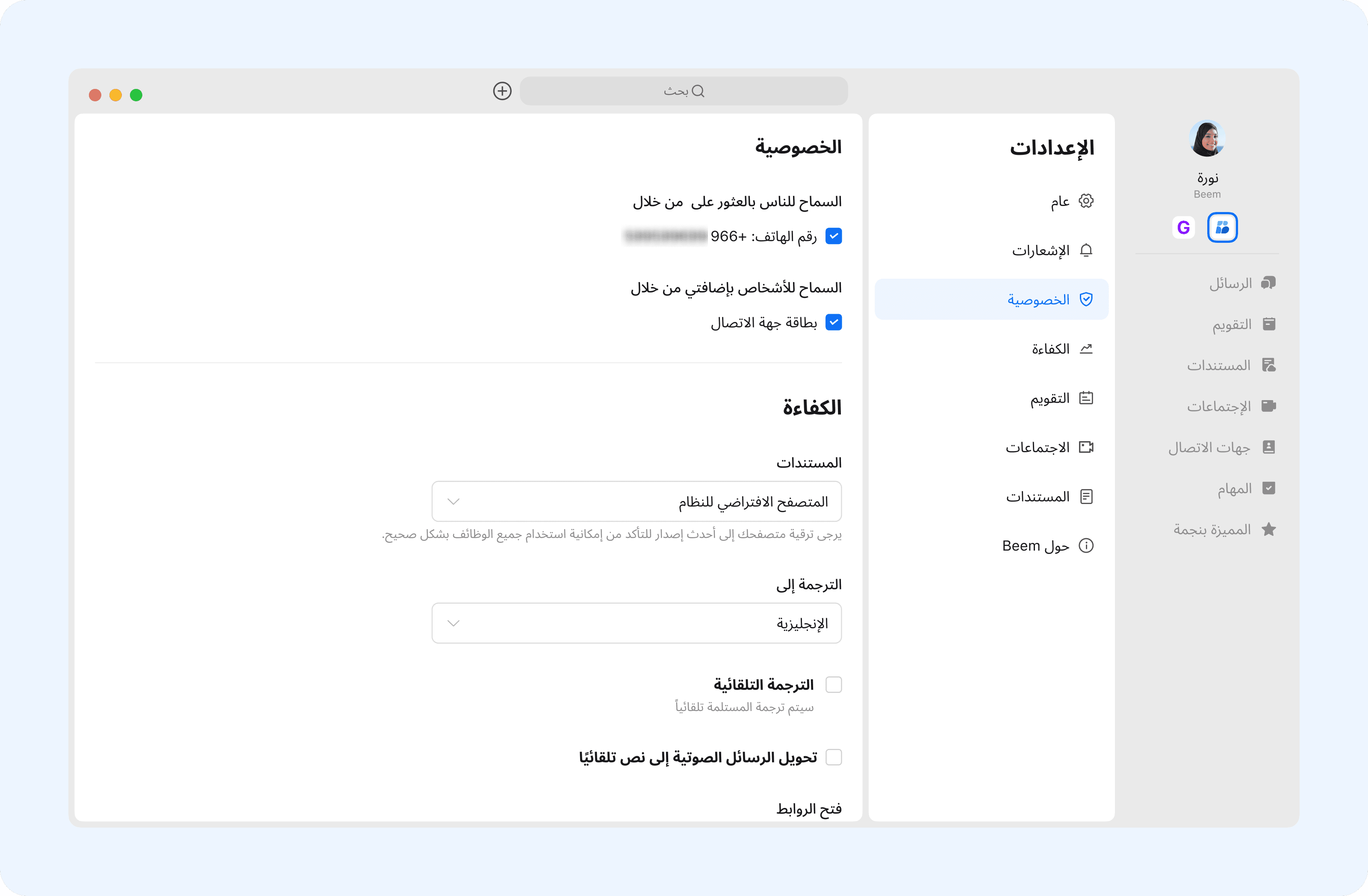This screenshot has width=1368, height=896.
Task: Enable voice-to-text conversion (تحويل الرسائل الصوتية) checkbox
Action: point(833,757)
